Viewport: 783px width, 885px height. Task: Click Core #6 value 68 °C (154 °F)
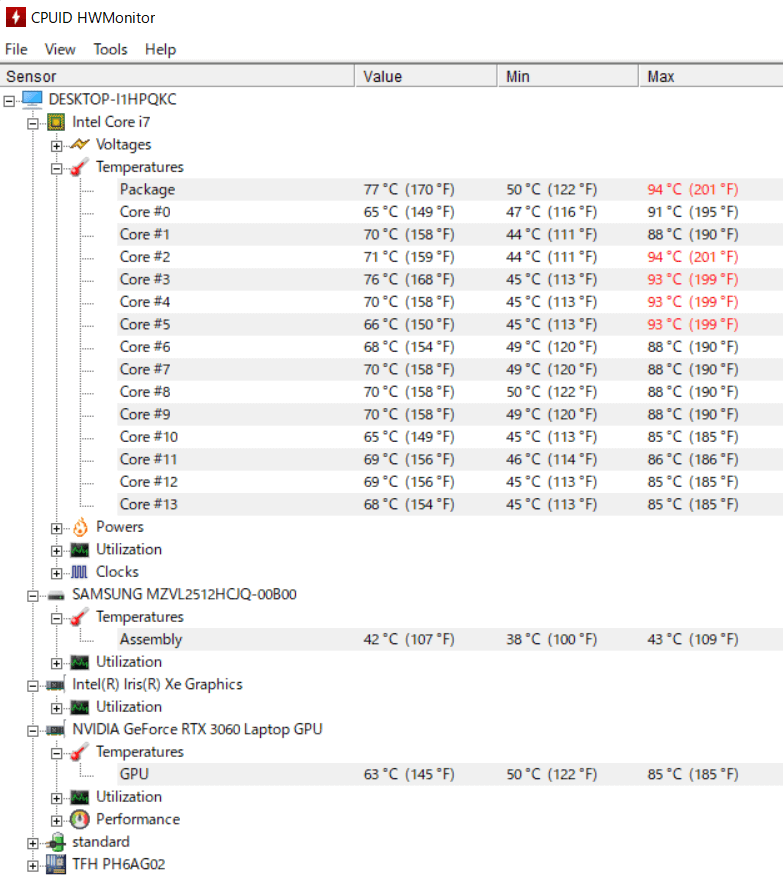click(x=409, y=347)
